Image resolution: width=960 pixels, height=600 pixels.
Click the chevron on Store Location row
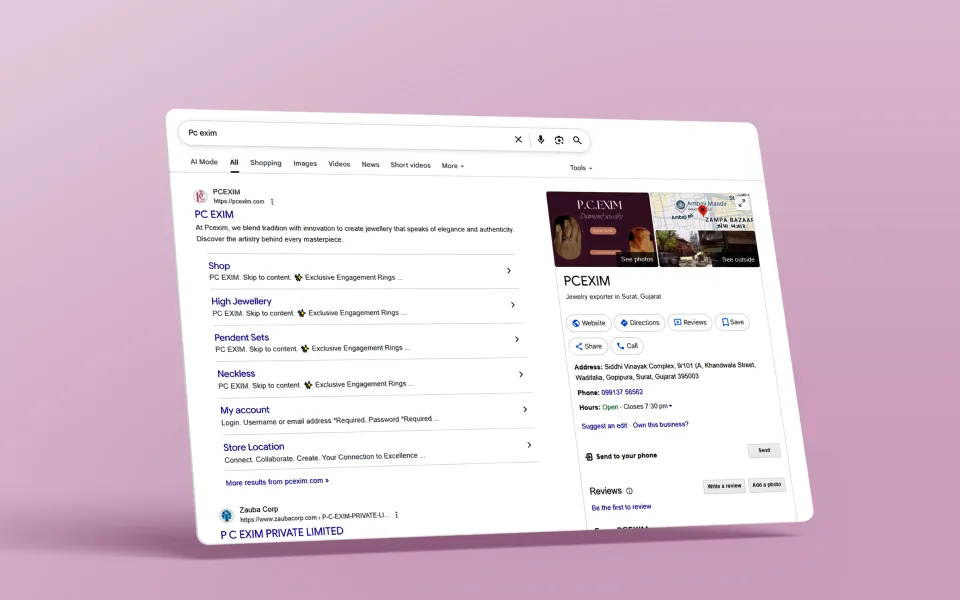click(530, 445)
